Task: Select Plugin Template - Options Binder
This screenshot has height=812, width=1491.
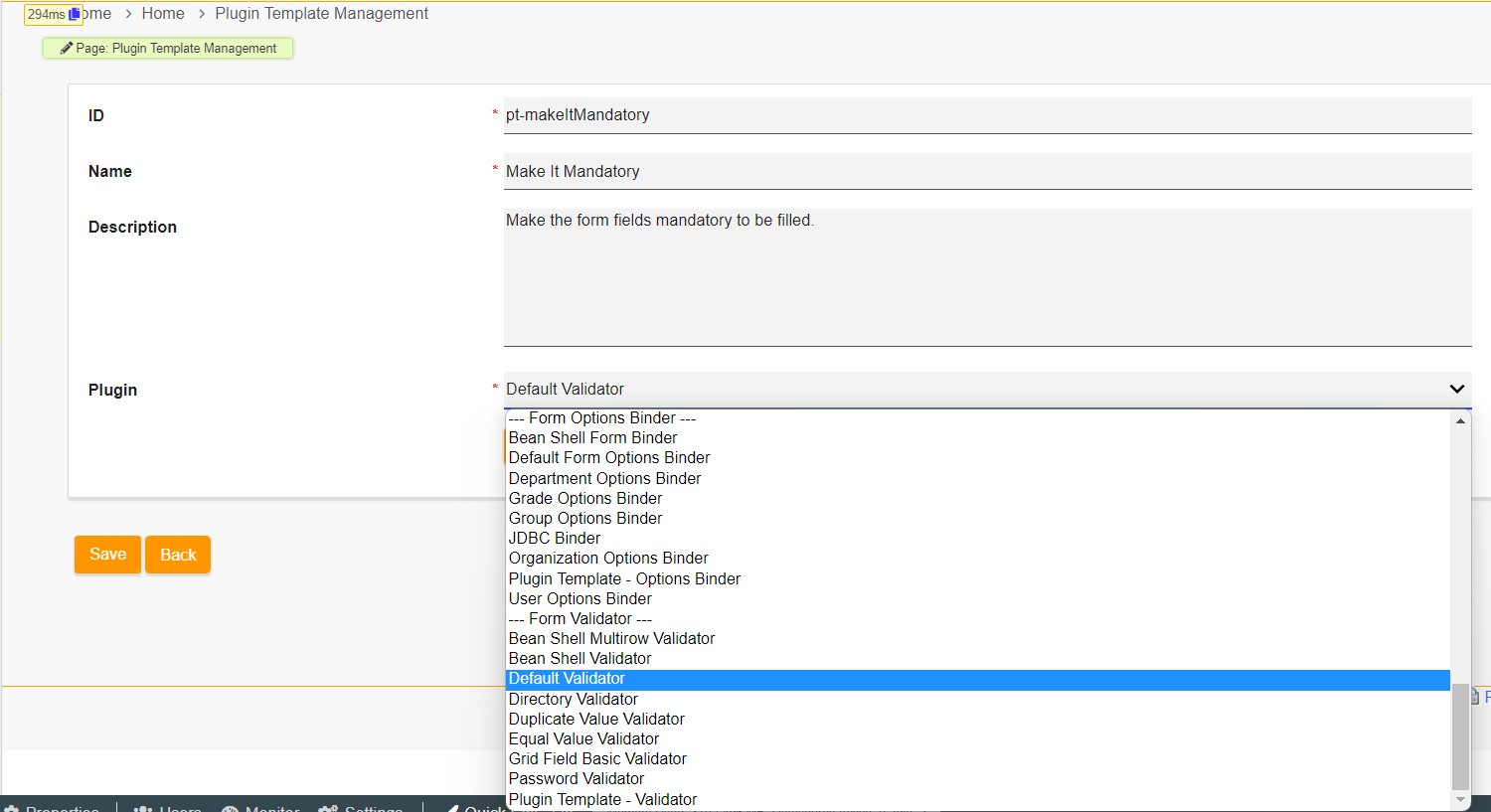Action: (978, 578)
